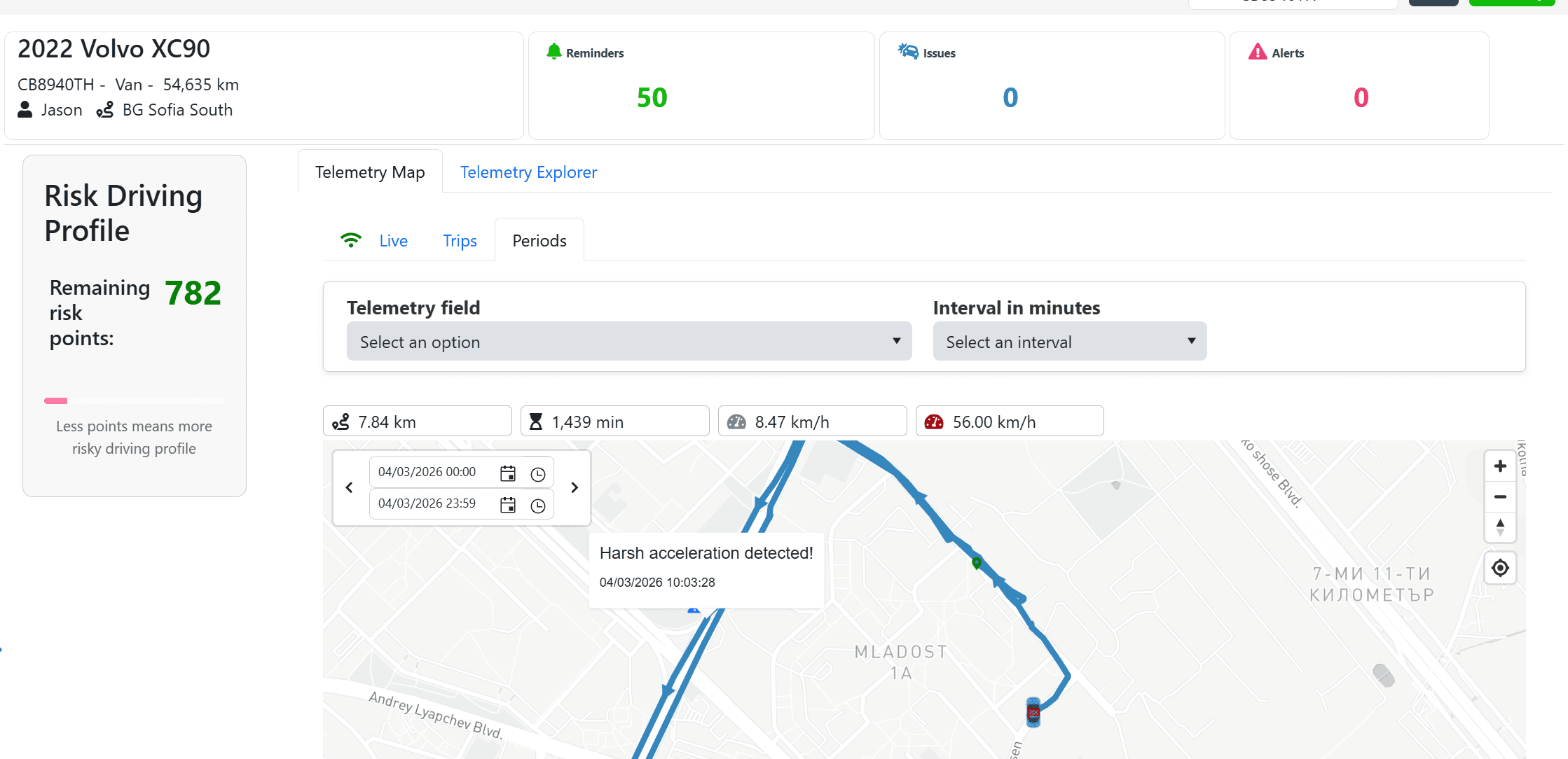Open the time picker for the end date
This screenshot has height=759, width=1568.
[x=538, y=505]
